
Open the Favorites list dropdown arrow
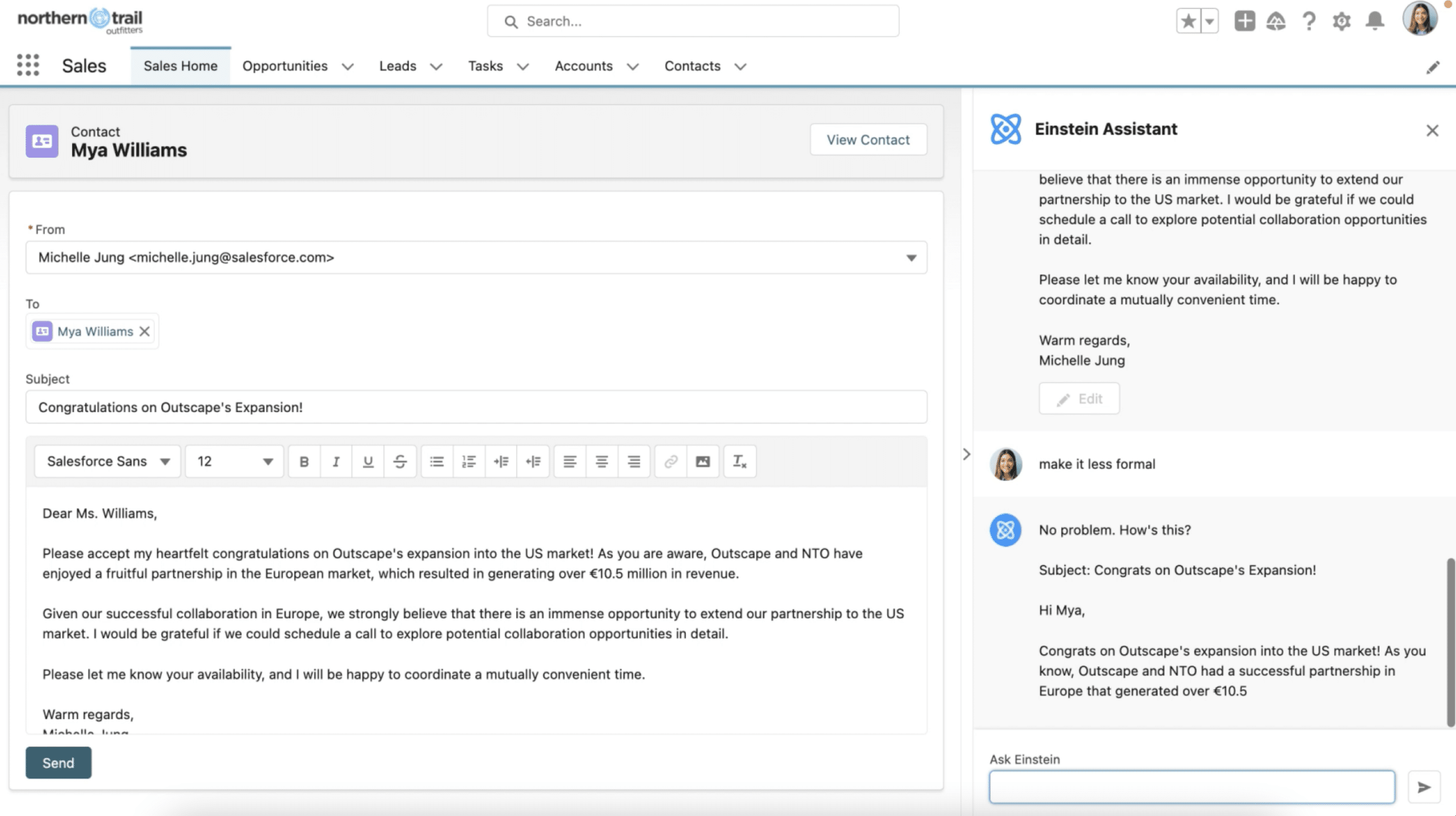(1209, 22)
